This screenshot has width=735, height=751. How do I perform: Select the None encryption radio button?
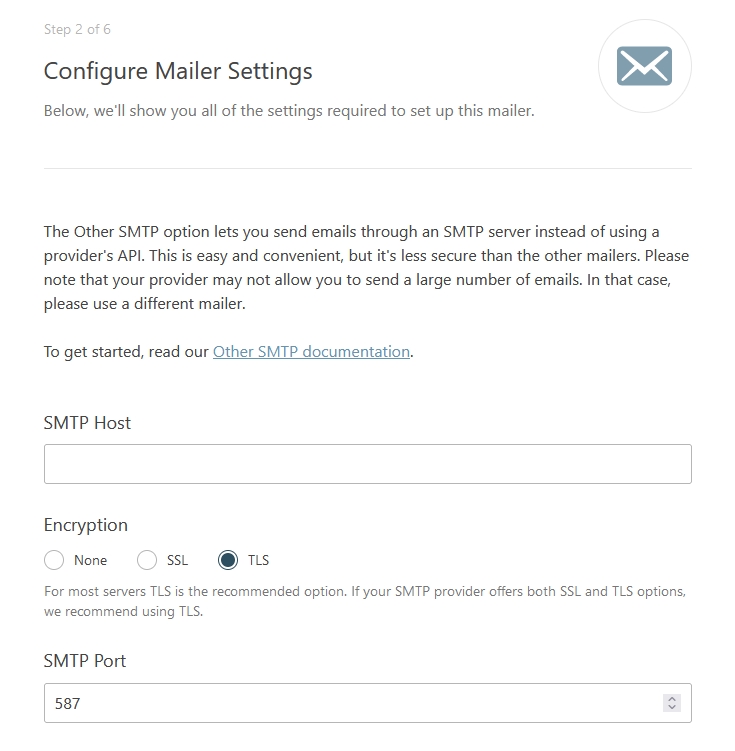point(54,560)
